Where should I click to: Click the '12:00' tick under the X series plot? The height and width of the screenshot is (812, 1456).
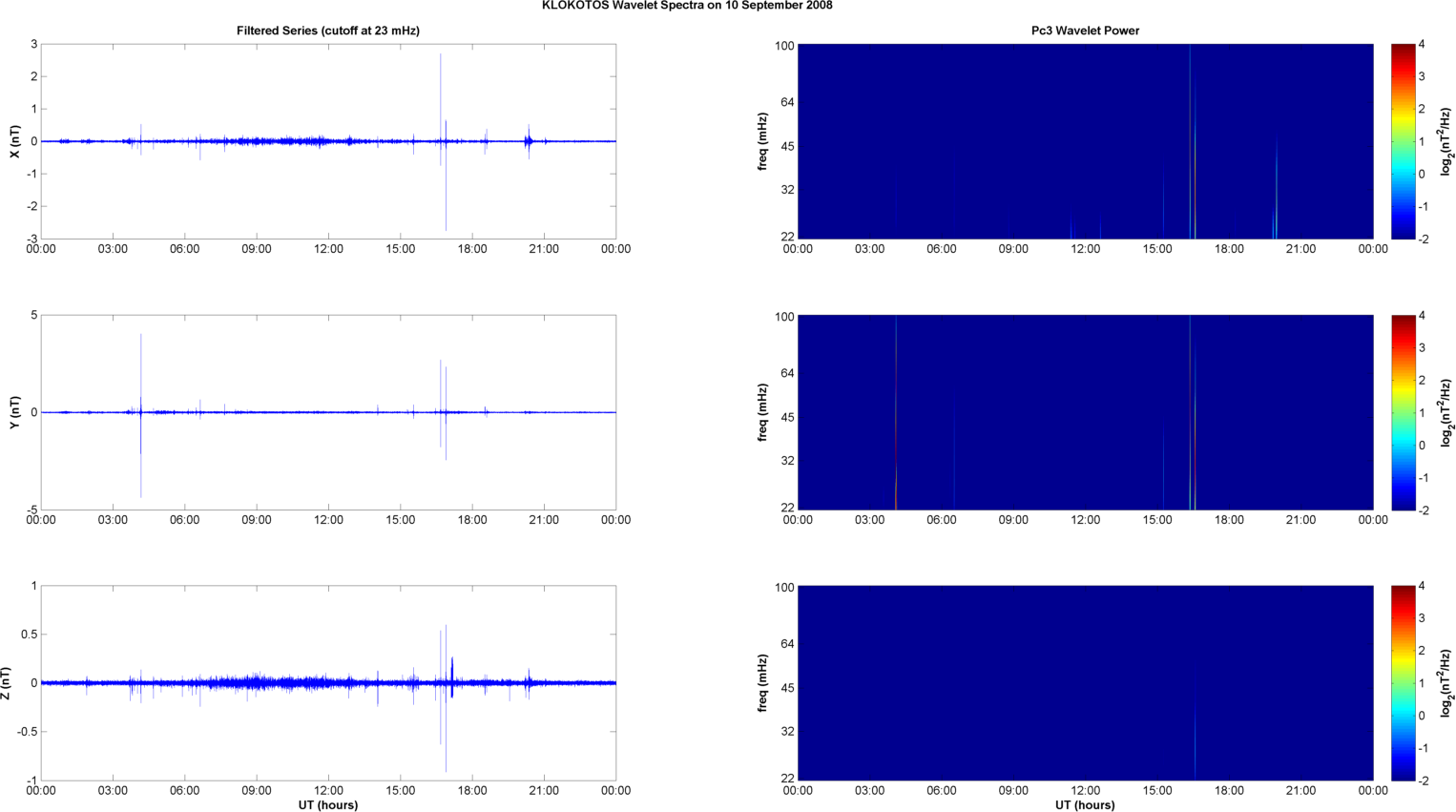[x=329, y=249]
